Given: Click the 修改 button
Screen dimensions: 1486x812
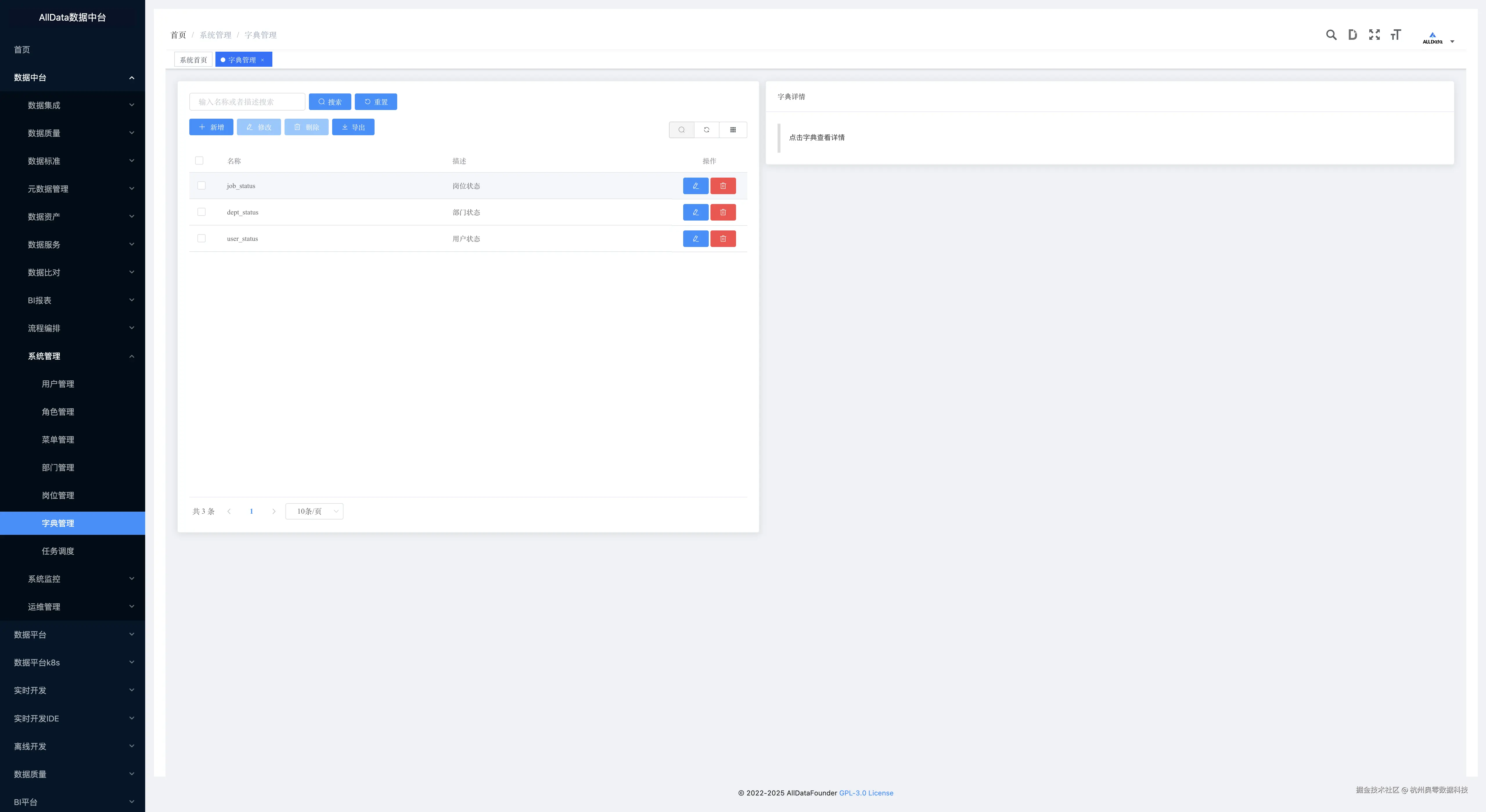Looking at the screenshot, I should click(x=258, y=127).
